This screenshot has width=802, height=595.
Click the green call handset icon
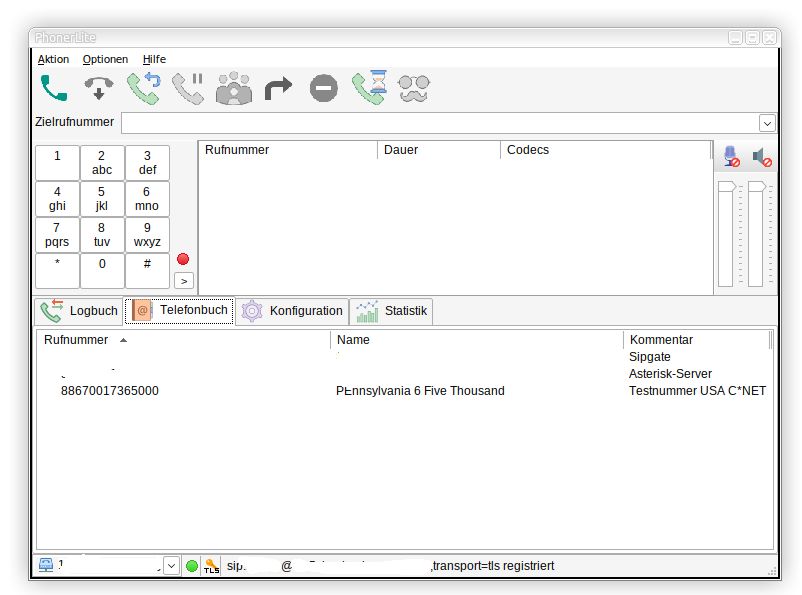coord(54,88)
